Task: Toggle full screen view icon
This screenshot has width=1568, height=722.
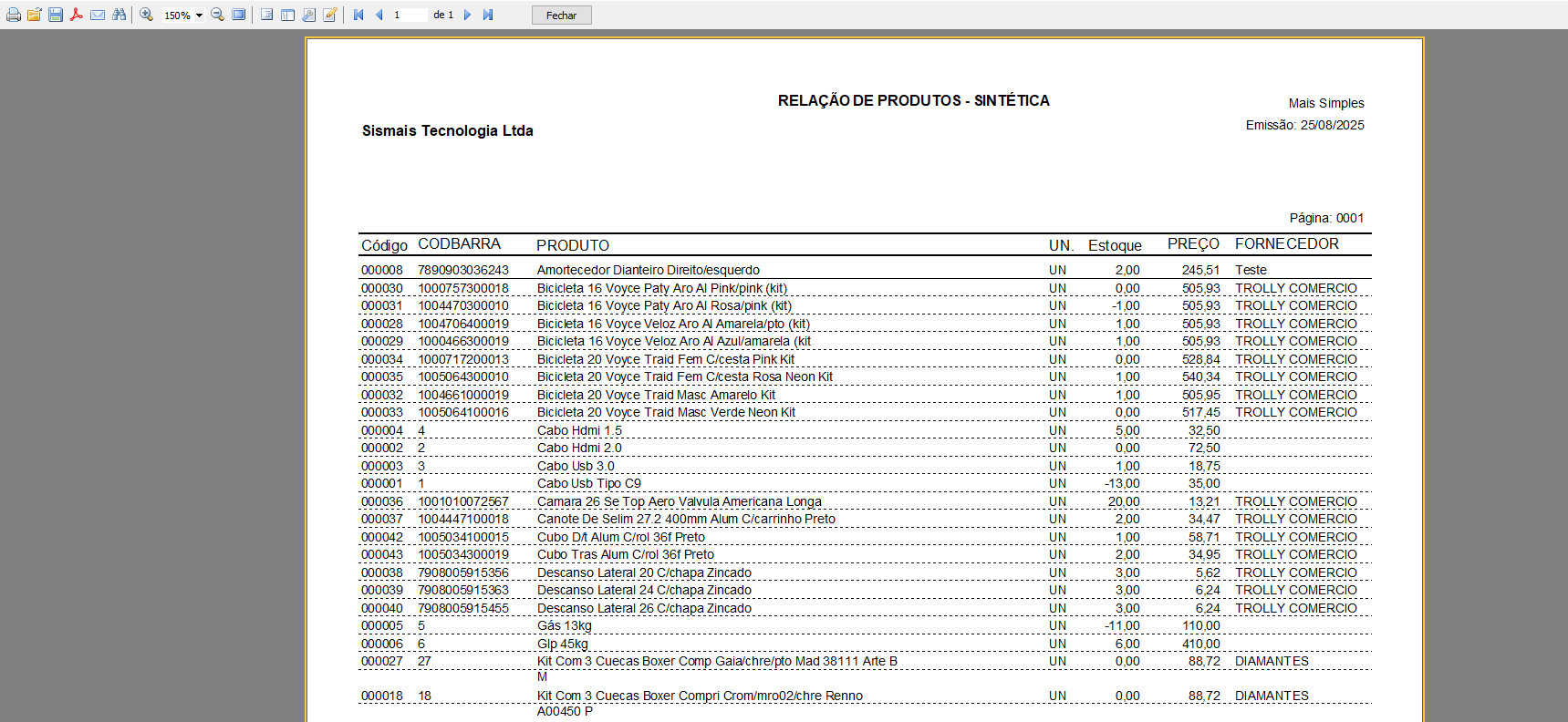Action: click(x=239, y=15)
